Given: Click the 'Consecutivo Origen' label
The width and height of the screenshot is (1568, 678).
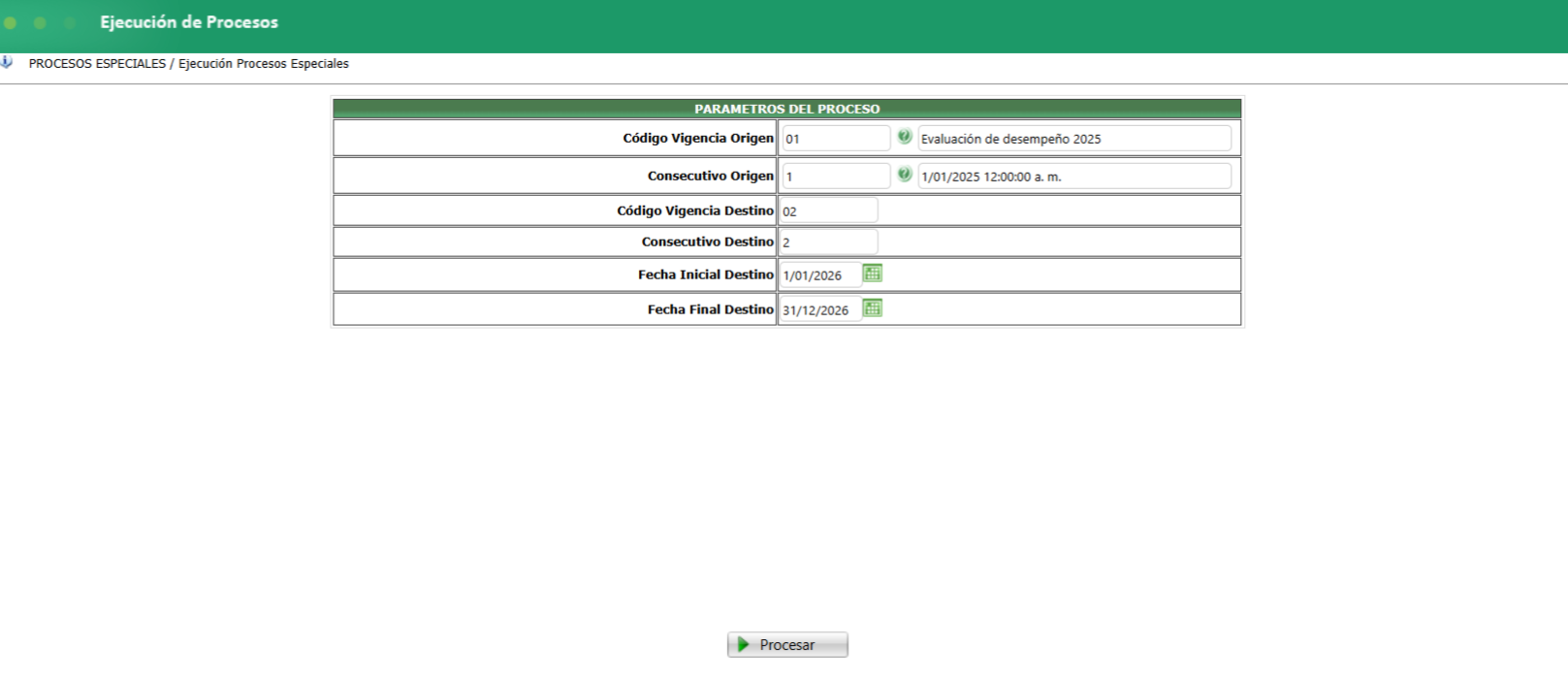Looking at the screenshot, I should click(711, 176).
